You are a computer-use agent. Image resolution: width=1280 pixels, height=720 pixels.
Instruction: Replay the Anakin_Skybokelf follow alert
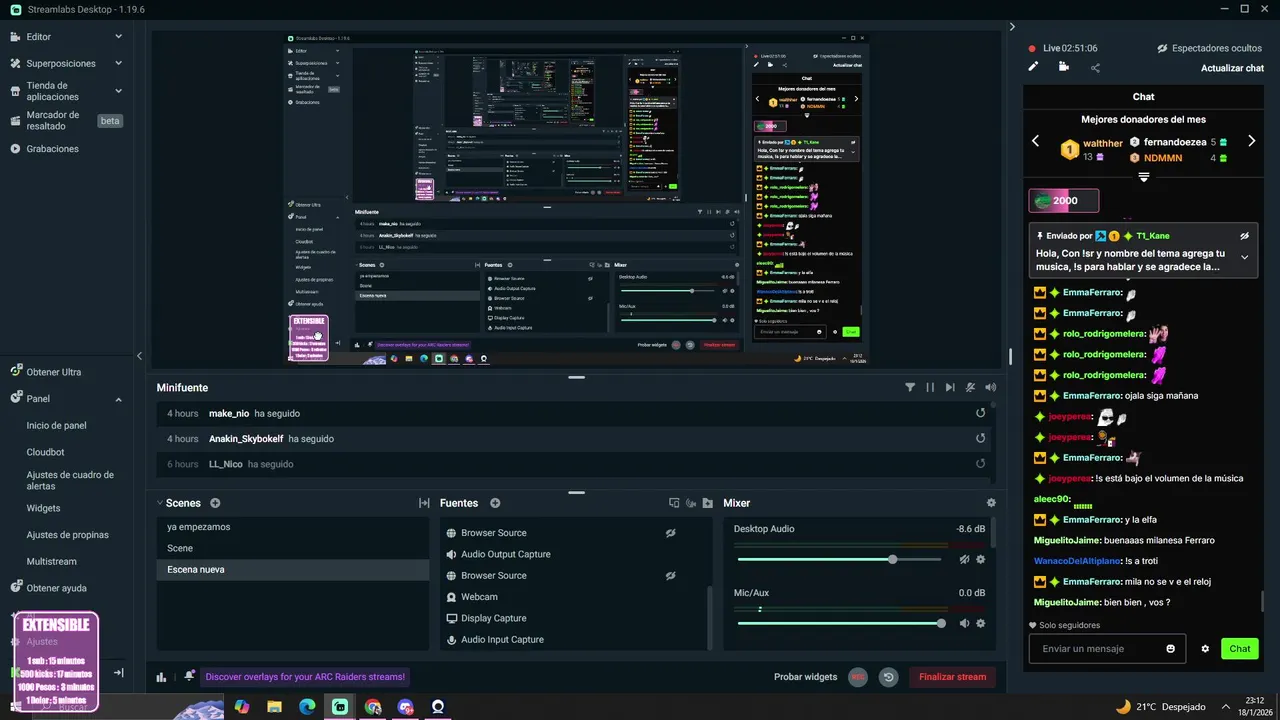click(x=980, y=438)
